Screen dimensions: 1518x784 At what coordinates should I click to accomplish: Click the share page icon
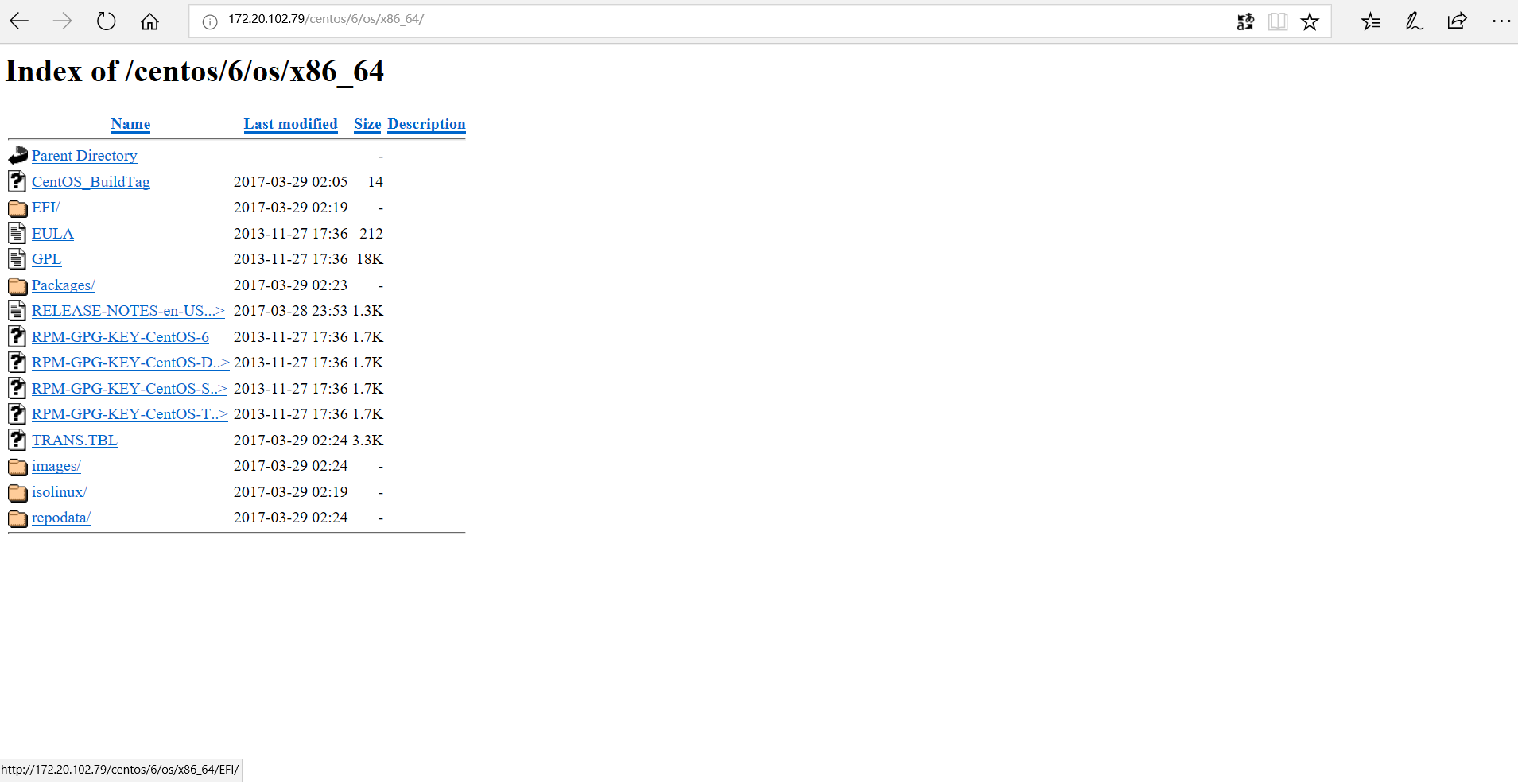(x=1457, y=21)
